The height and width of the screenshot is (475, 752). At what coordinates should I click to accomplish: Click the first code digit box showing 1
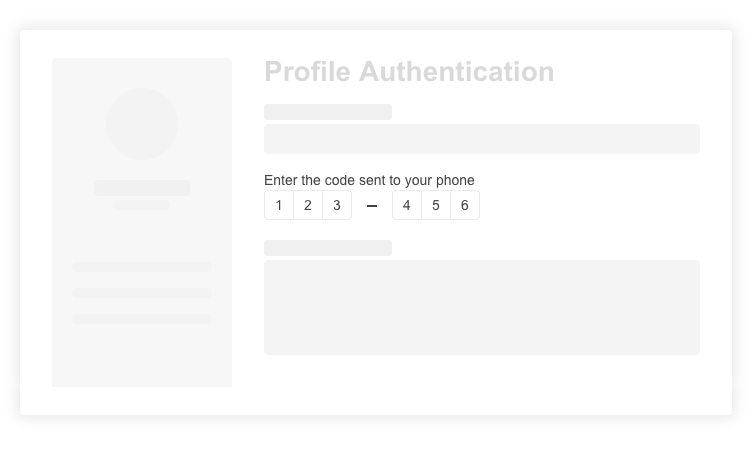click(279, 205)
